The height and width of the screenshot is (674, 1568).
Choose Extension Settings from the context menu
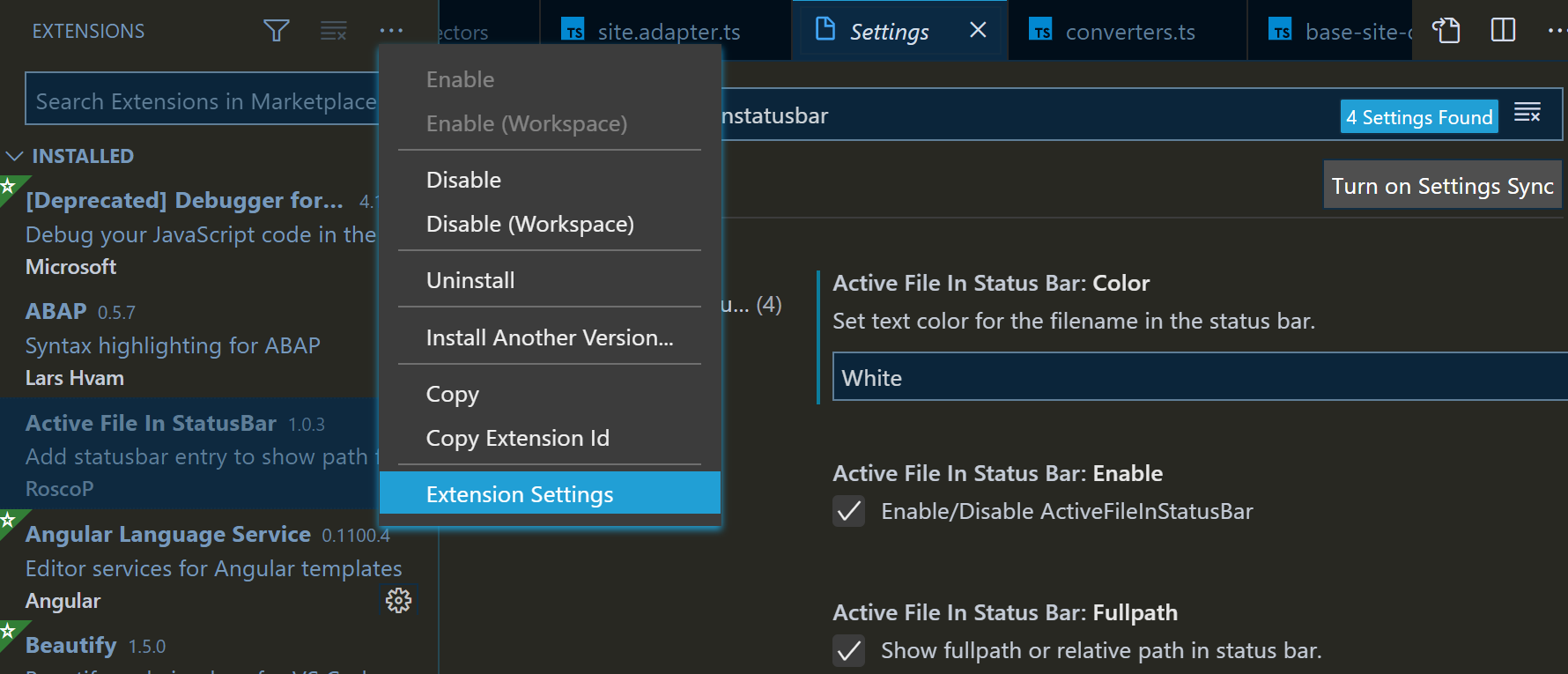click(520, 494)
